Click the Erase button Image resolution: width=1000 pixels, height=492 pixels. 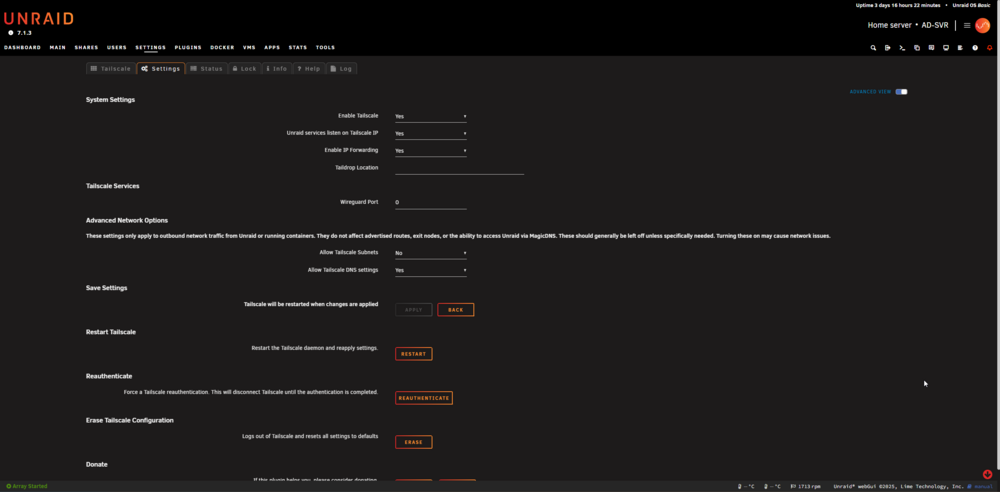(414, 442)
